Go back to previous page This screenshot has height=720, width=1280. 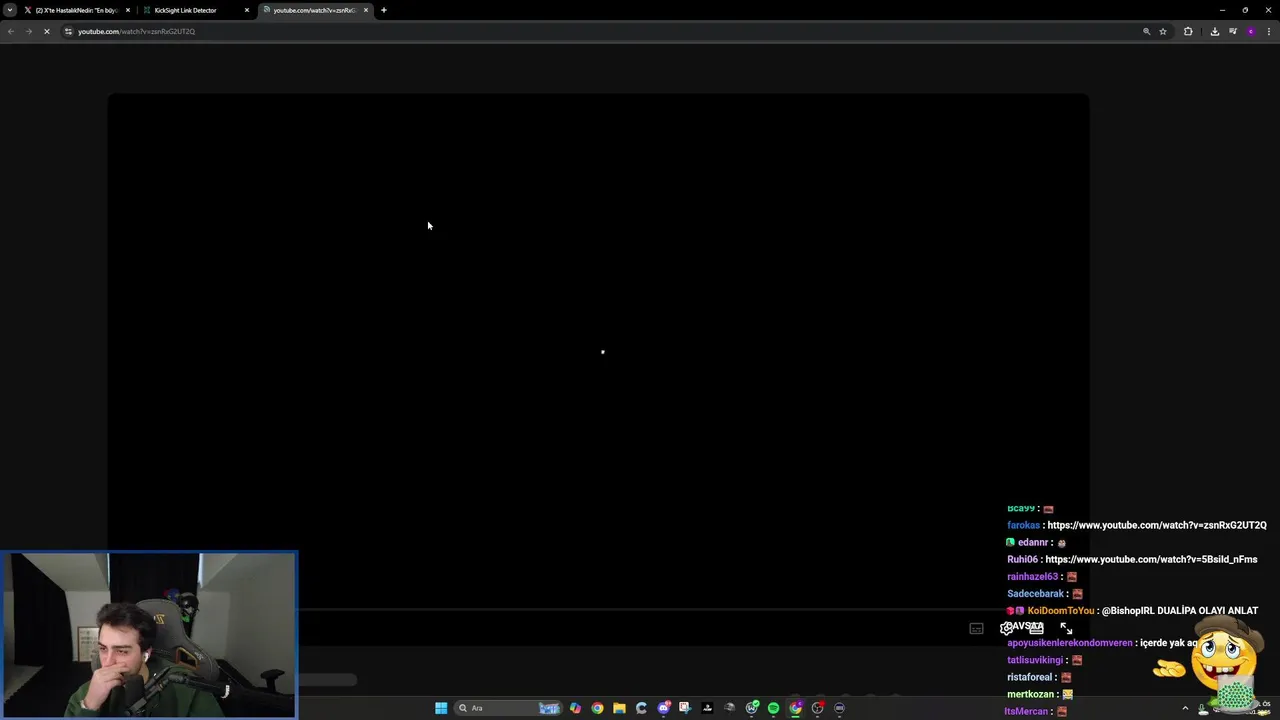pyautogui.click(x=11, y=31)
